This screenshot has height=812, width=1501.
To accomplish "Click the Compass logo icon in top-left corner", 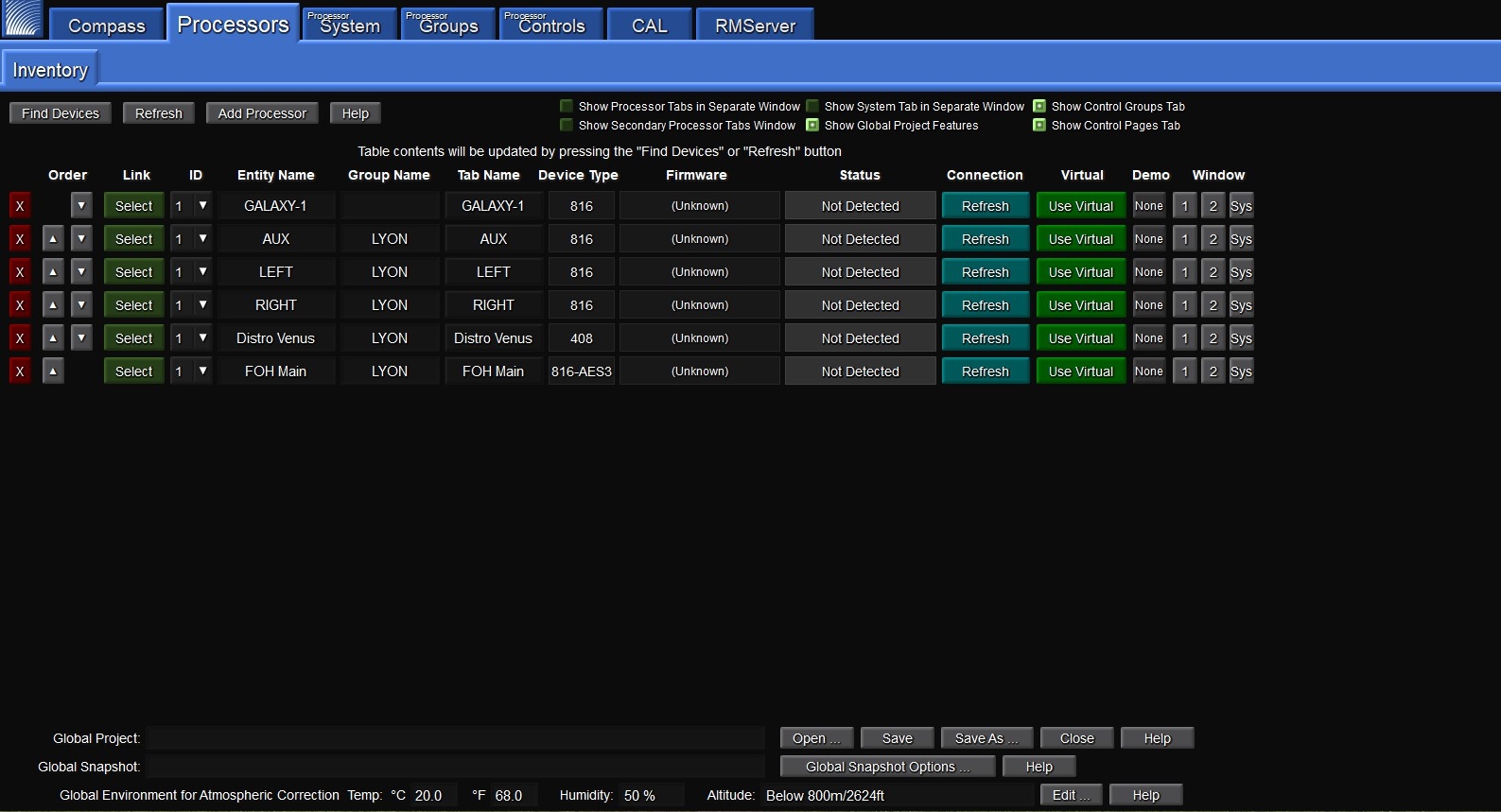I will [x=23, y=19].
